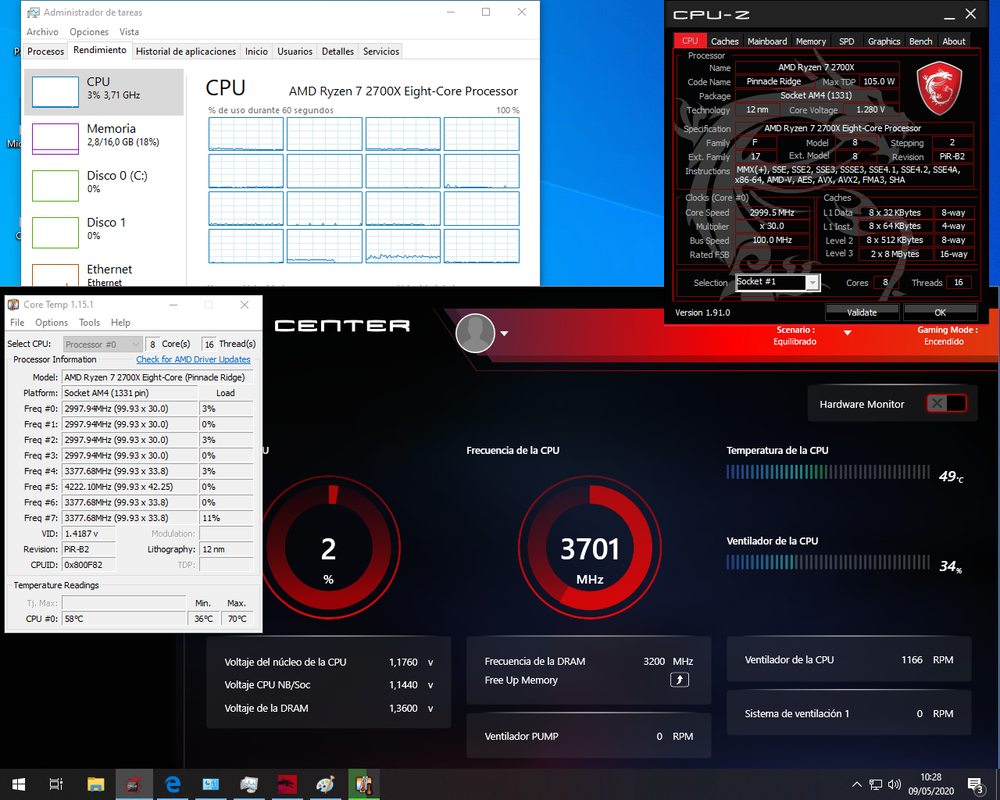Screen dimensions: 1000x800
Task: Open the network status tray icon
Action: click(876, 784)
